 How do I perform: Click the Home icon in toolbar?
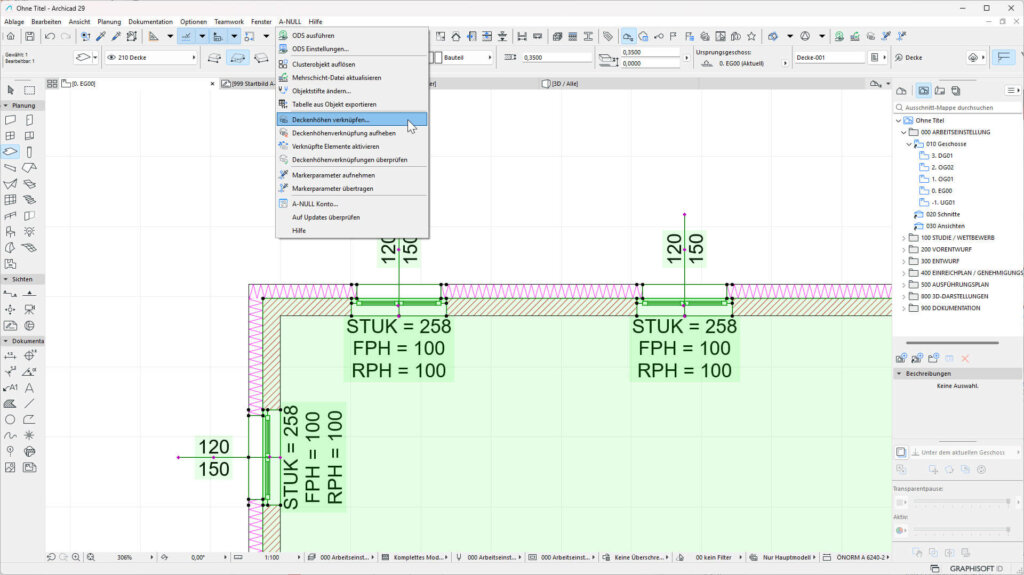[x=10, y=37]
